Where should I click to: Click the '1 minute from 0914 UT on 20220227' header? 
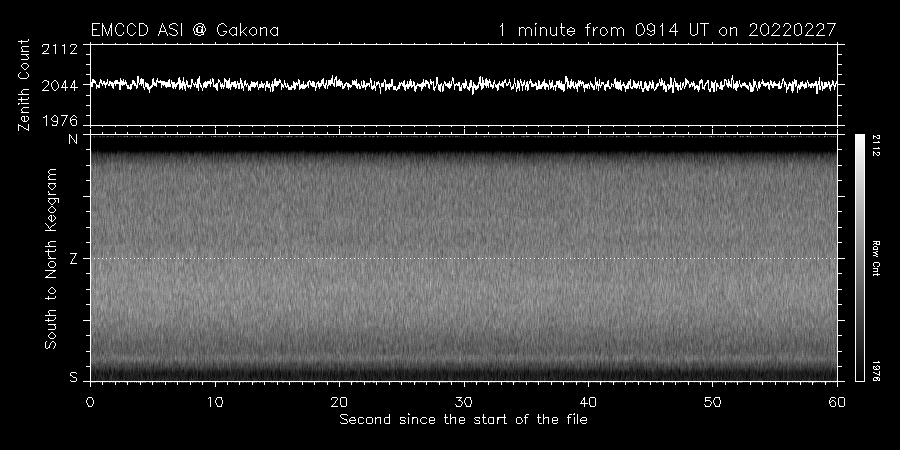pyautogui.click(x=668, y=30)
